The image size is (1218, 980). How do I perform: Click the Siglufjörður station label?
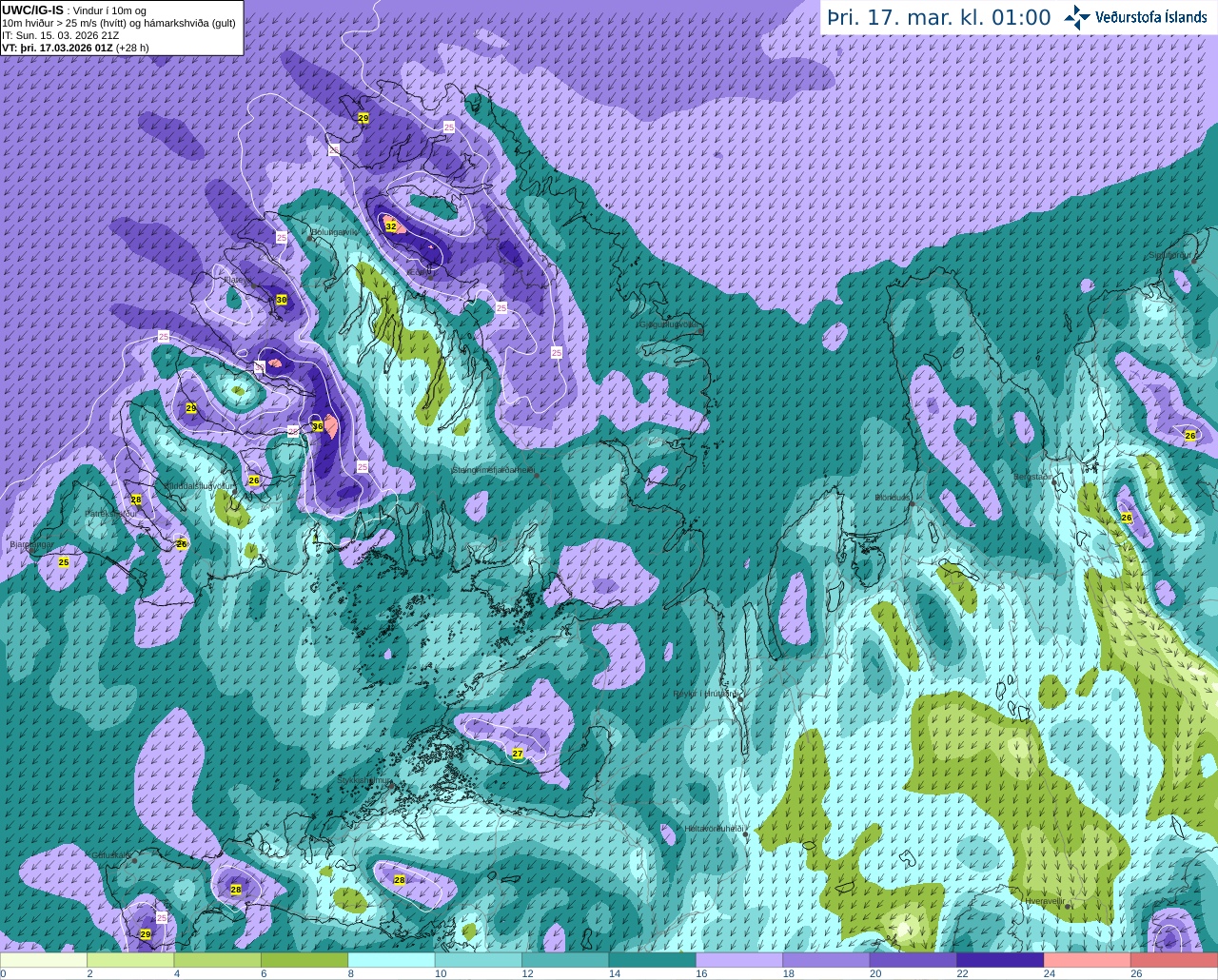1170,255
